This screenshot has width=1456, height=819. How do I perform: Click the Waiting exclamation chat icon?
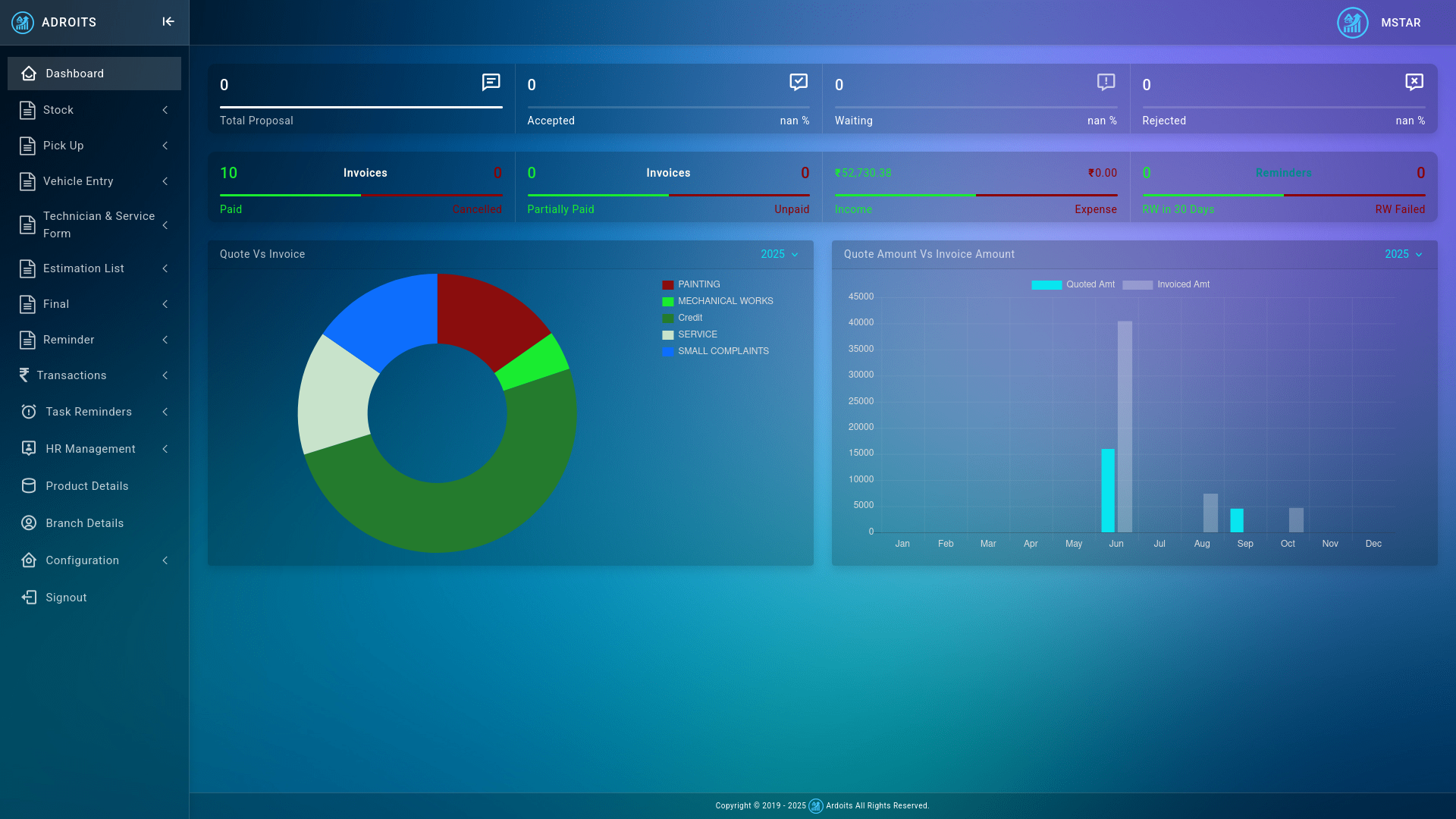[1106, 82]
